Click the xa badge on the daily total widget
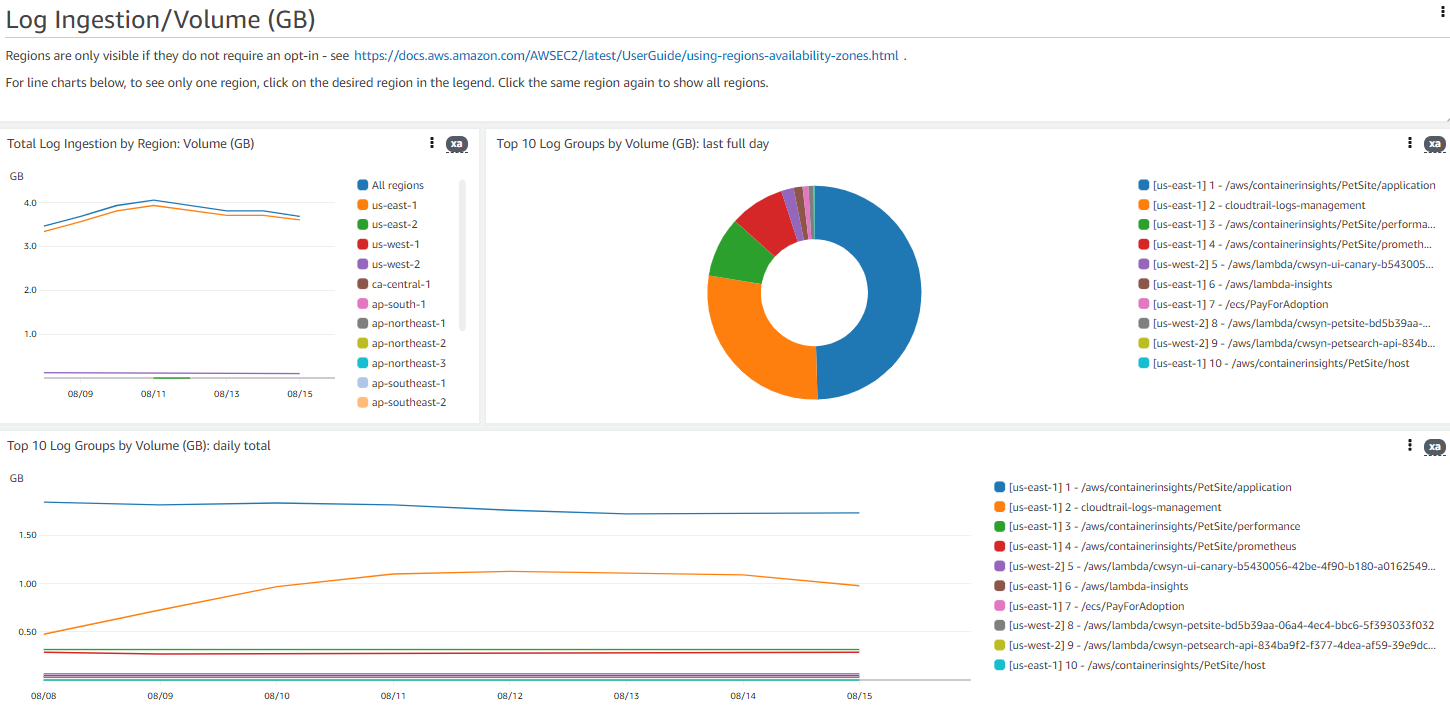This screenshot has width=1450, height=717. coord(1435,447)
